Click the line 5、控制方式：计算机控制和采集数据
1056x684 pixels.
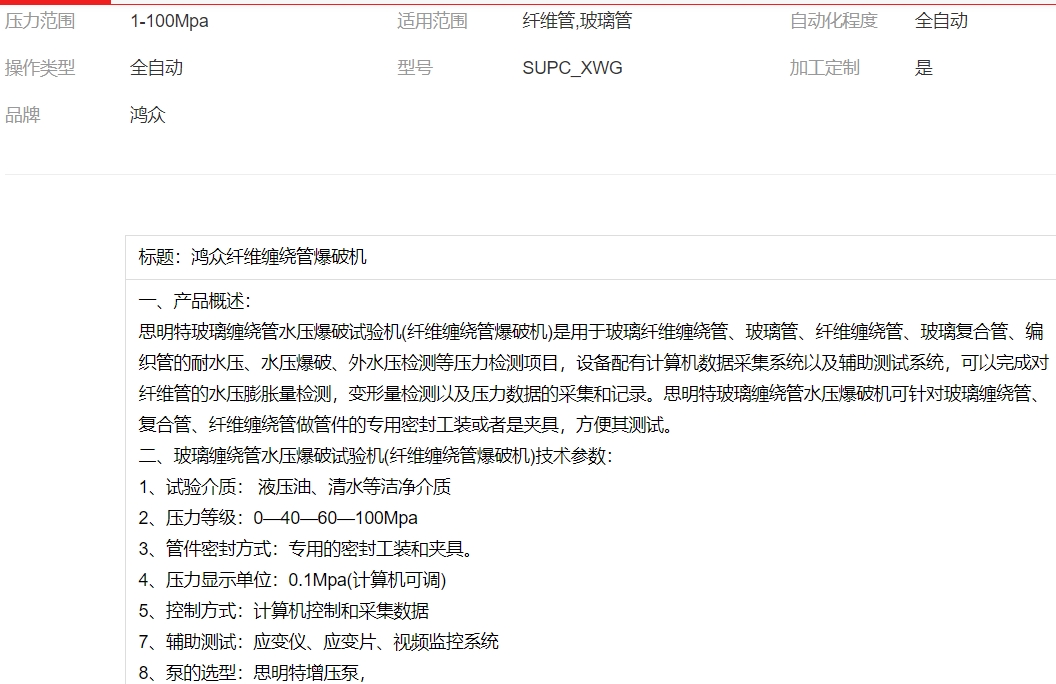coord(284,611)
